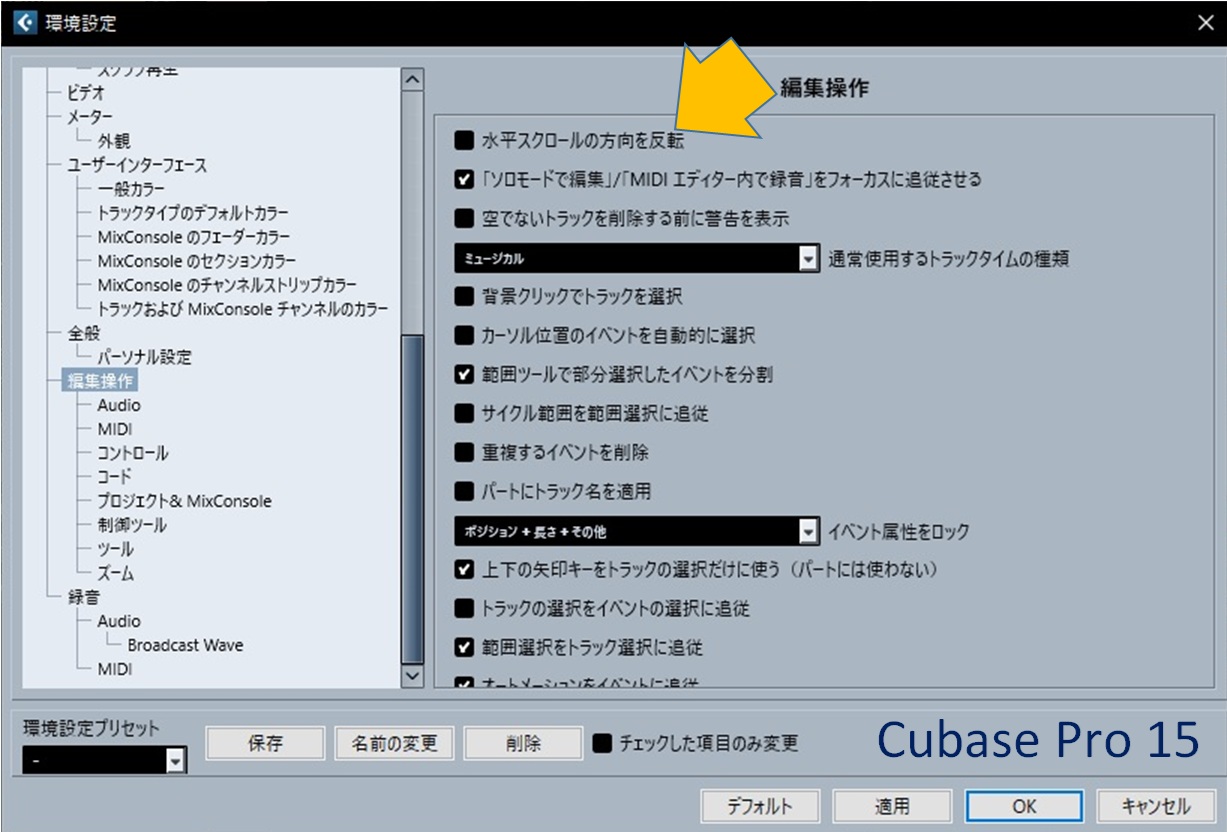
Task: Click the Cubase logo icon in title bar
Action: pyautogui.click(x=23, y=22)
